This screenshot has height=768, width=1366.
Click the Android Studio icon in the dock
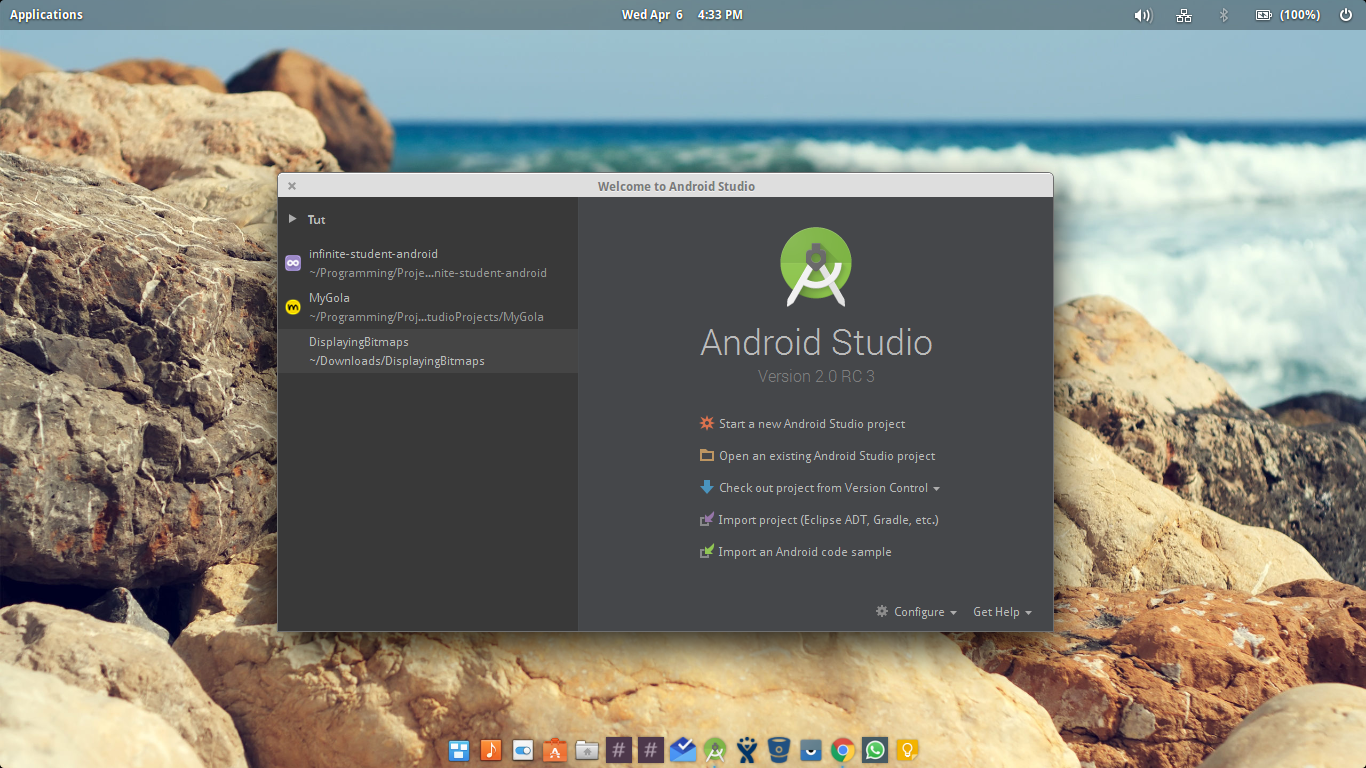715,750
